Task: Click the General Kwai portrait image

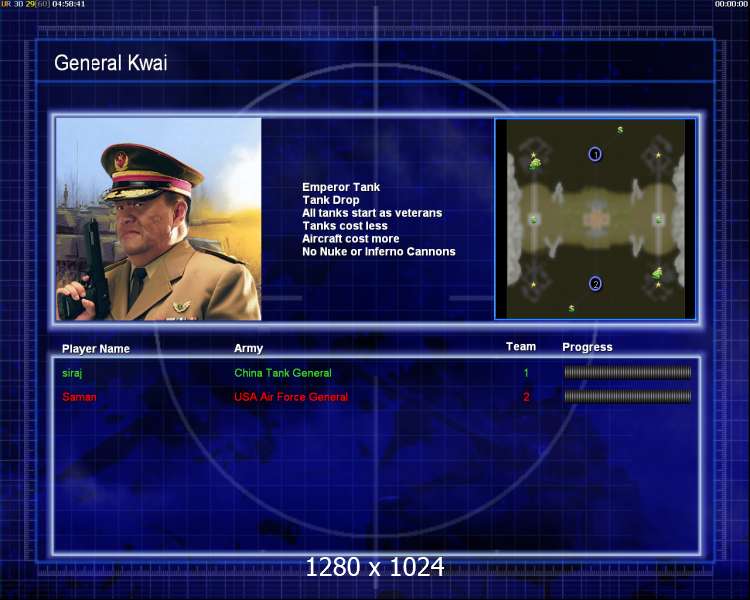Action: coord(159,219)
